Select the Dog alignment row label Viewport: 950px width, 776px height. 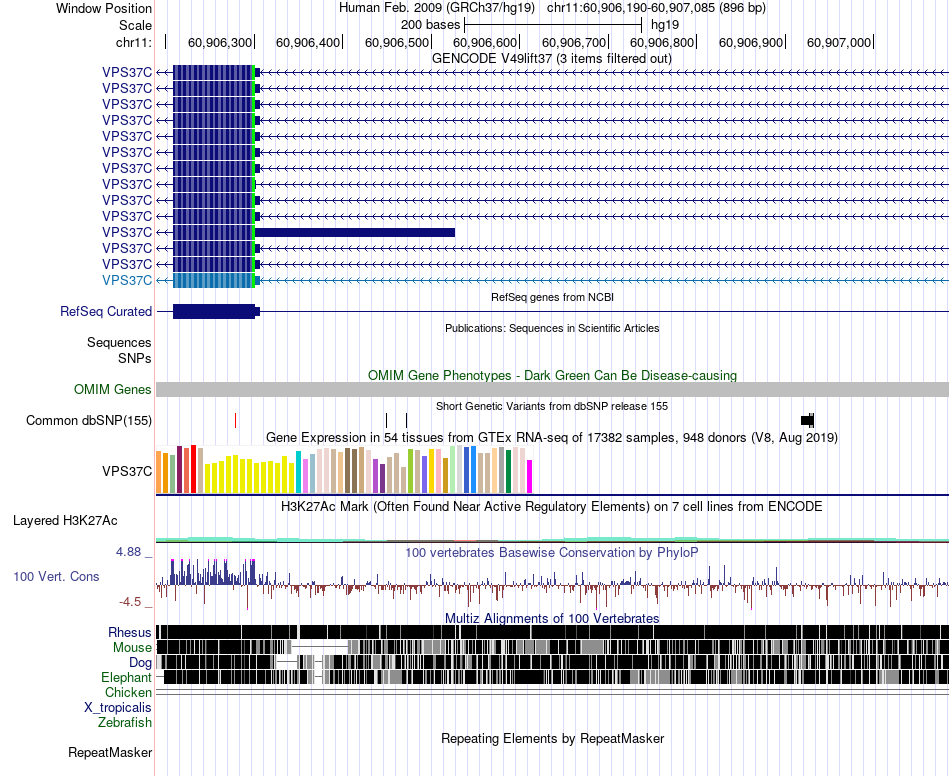(x=140, y=663)
